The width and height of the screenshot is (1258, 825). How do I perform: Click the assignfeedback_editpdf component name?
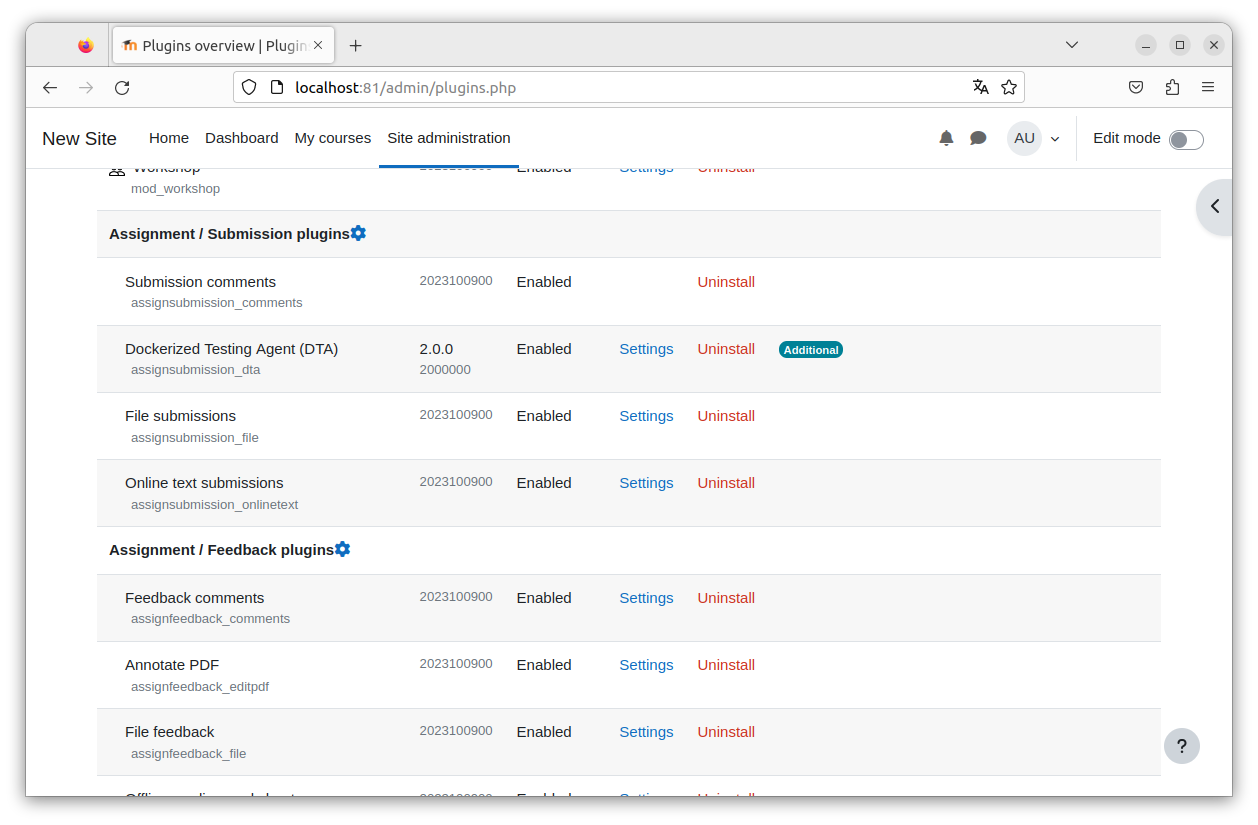[200, 687]
